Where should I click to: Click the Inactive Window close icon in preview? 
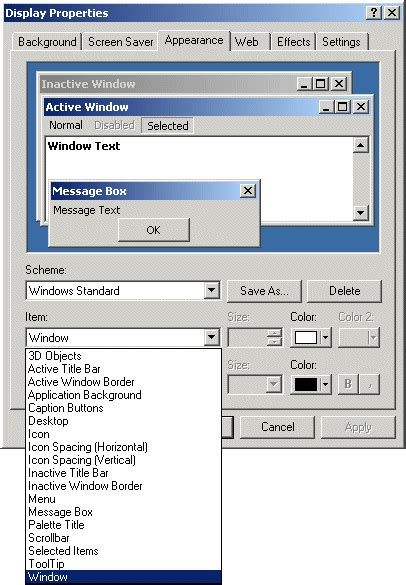pyautogui.click(x=339, y=84)
